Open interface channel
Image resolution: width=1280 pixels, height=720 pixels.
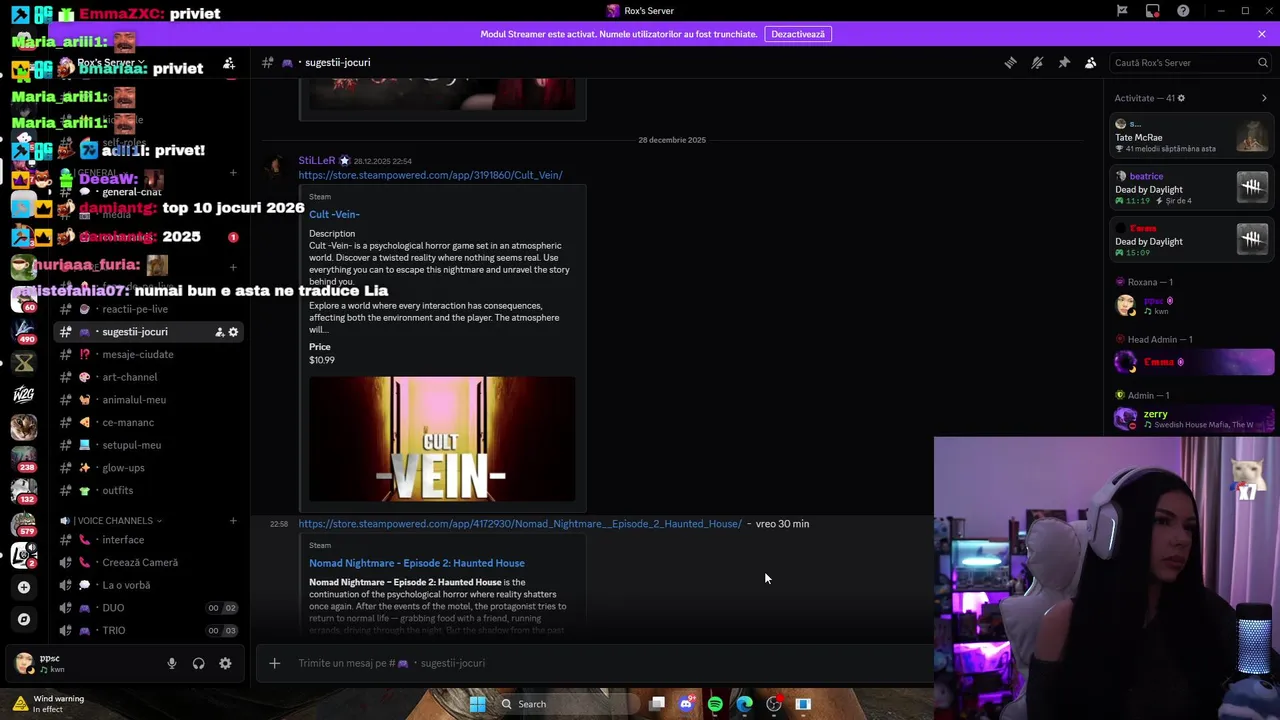coord(148,540)
